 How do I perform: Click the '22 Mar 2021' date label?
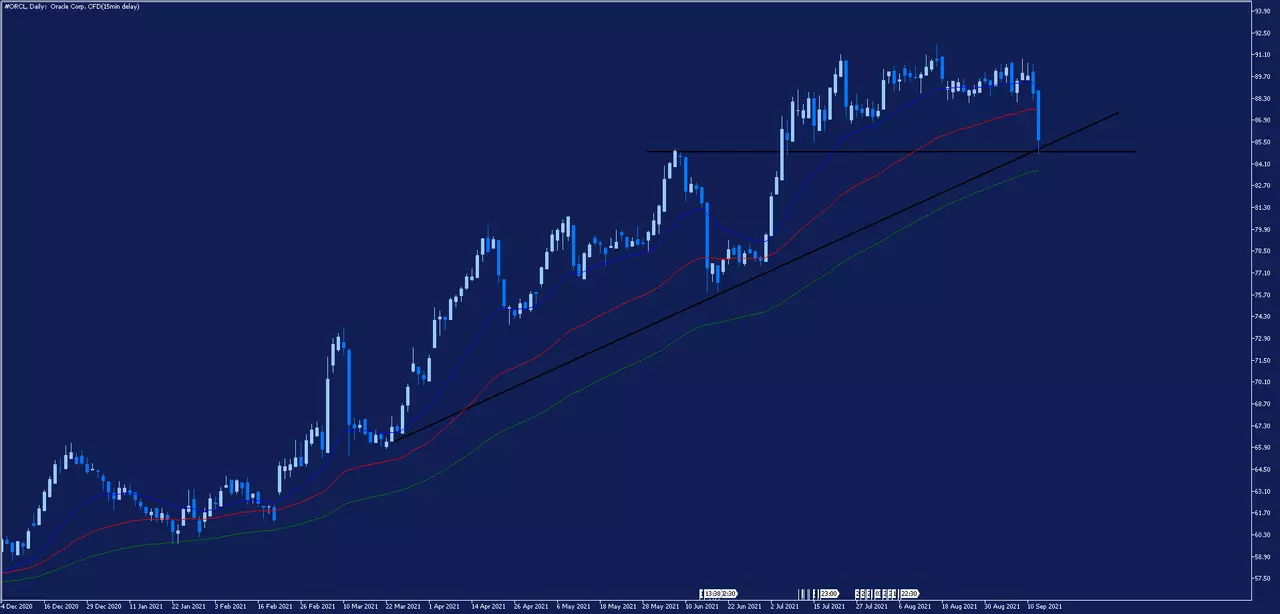point(404,606)
